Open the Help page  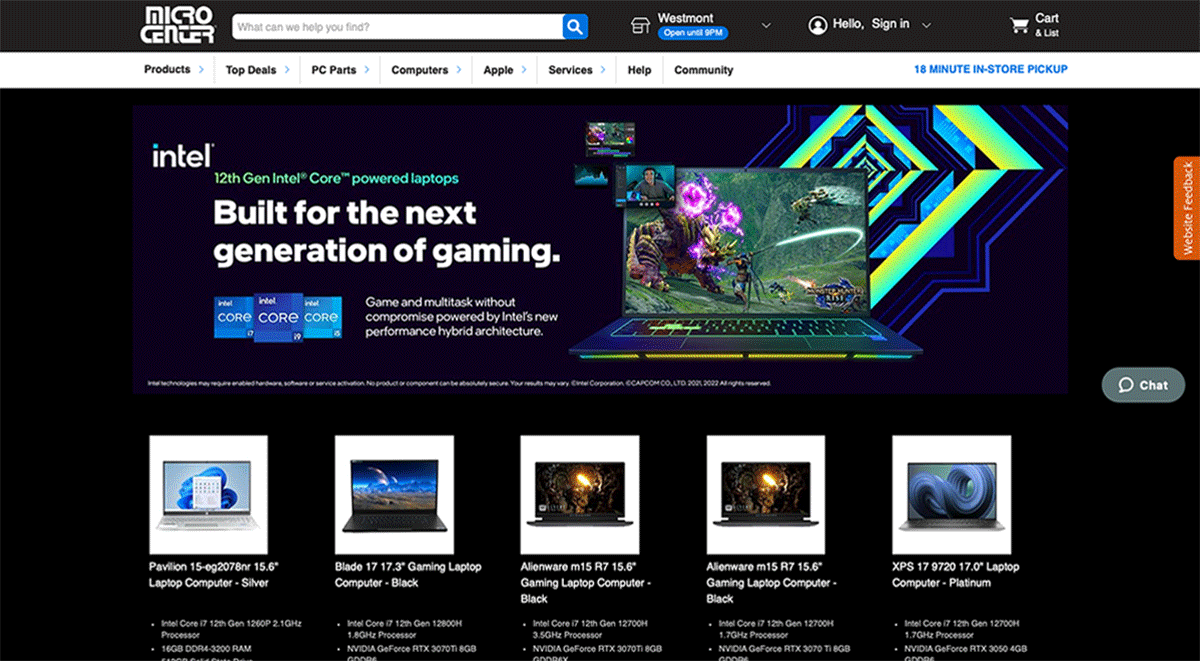point(640,70)
